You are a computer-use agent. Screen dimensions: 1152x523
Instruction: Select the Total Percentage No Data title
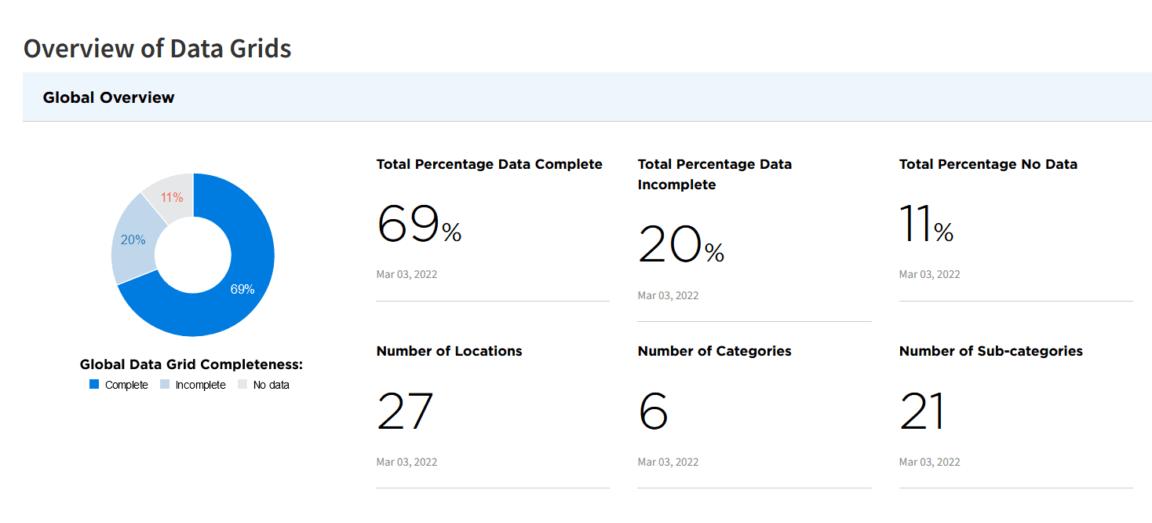tap(988, 164)
